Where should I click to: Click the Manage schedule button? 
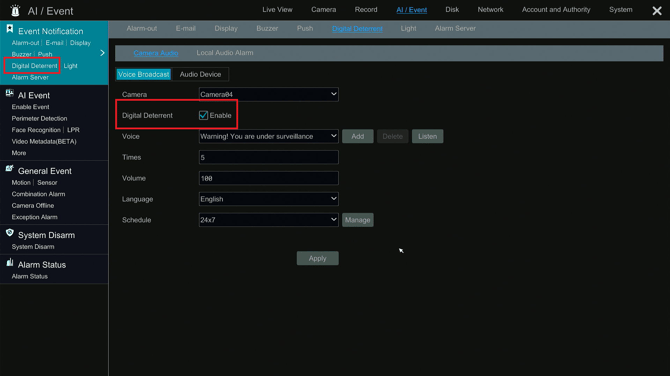click(x=358, y=220)
